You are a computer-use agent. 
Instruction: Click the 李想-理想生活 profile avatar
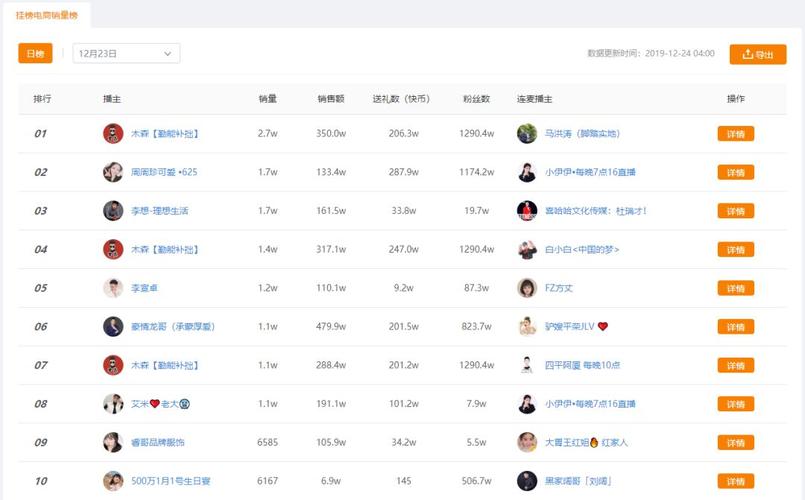click(113, 211)
